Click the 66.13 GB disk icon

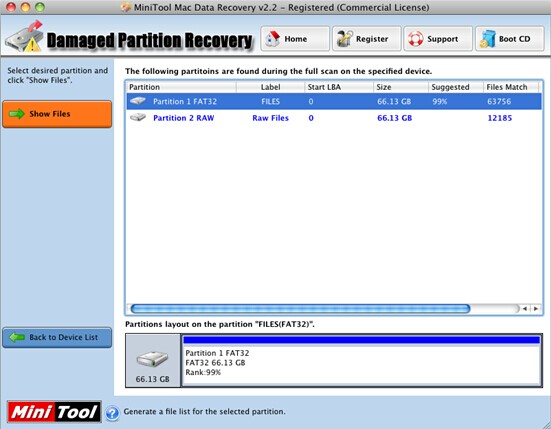(x=152, y=359)
